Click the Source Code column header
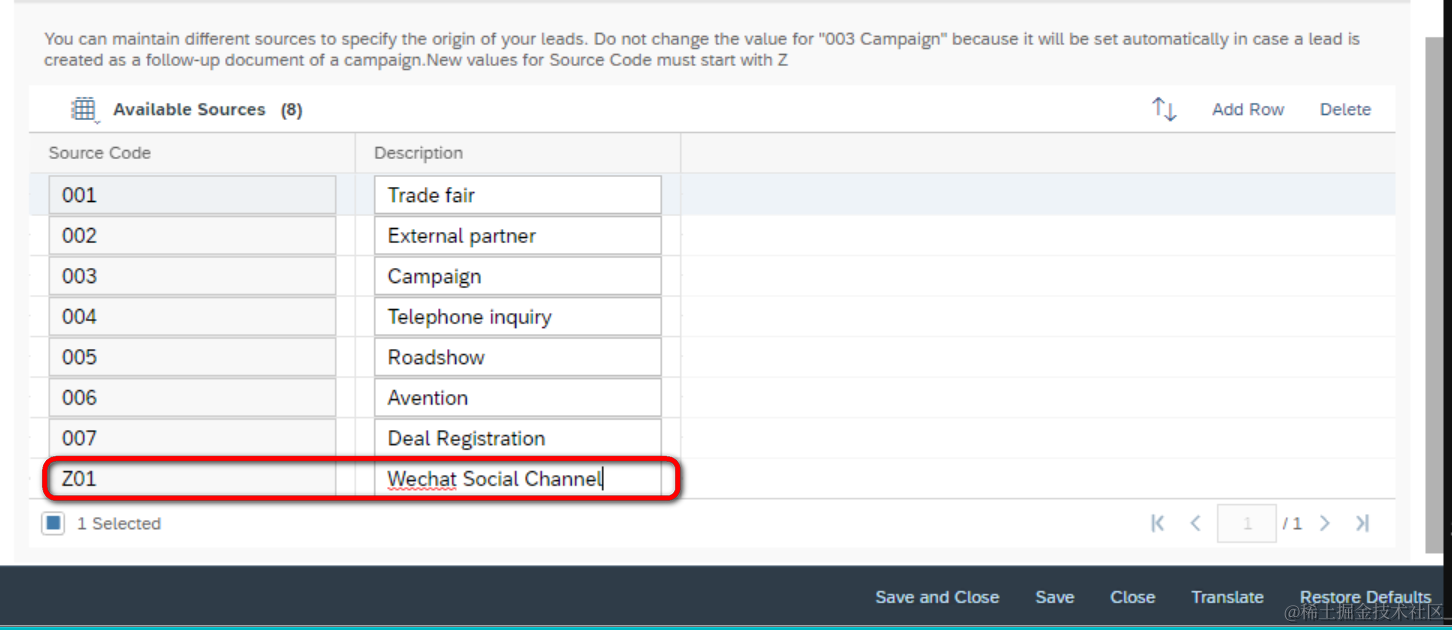 [192, 153]
